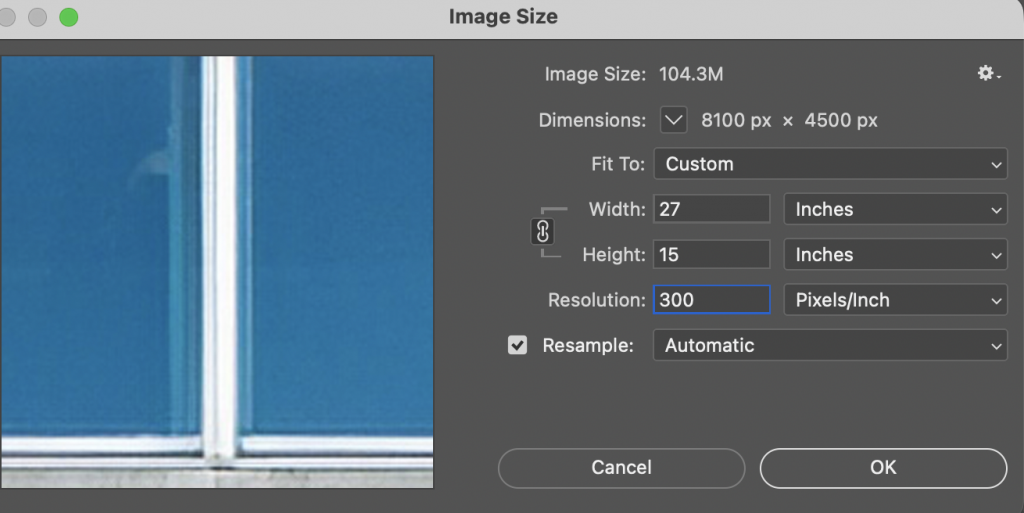Confirm with the OK button

pyautogui.click(x=883, y=467)
